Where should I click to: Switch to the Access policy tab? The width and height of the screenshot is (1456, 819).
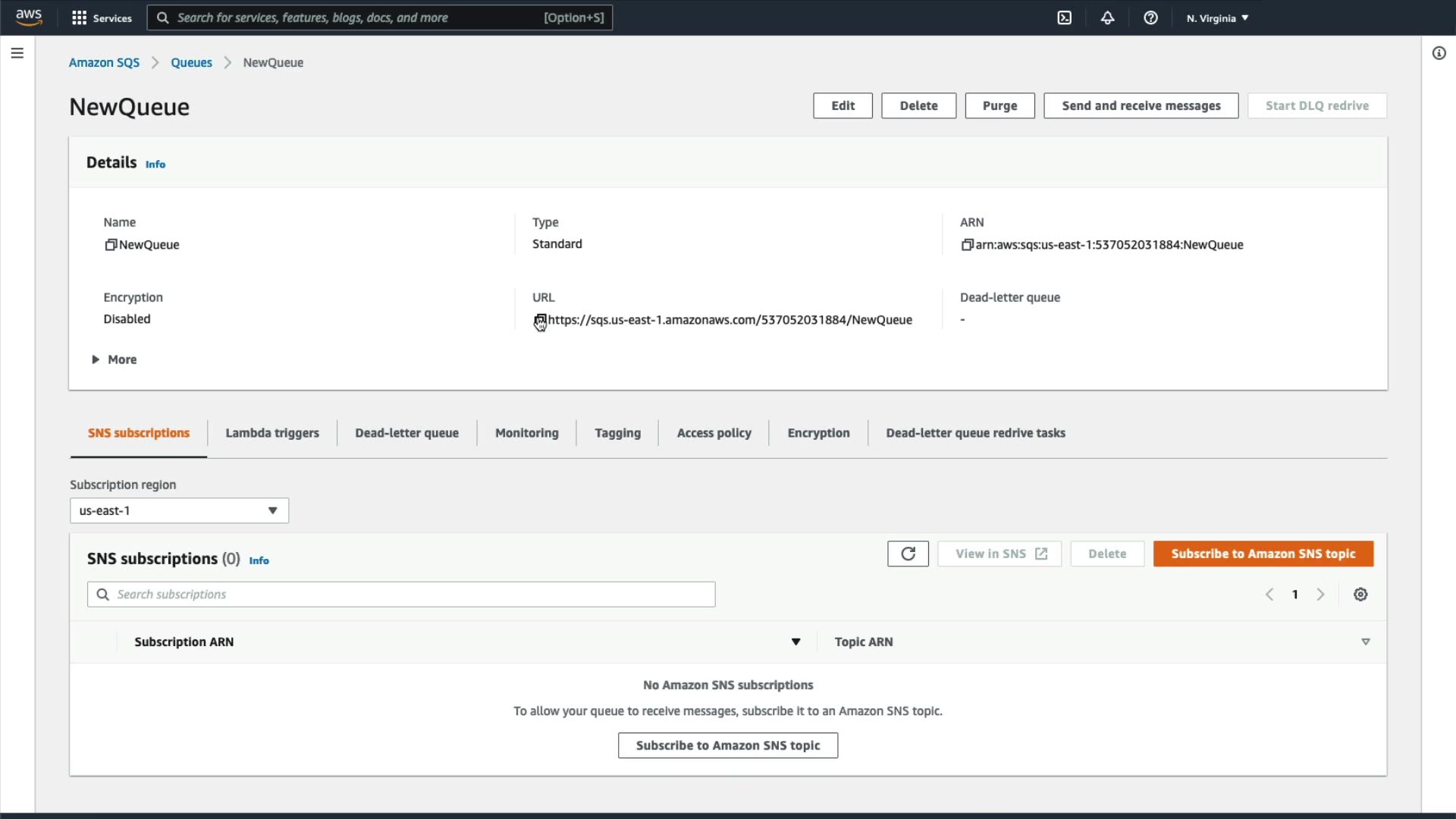714,433
